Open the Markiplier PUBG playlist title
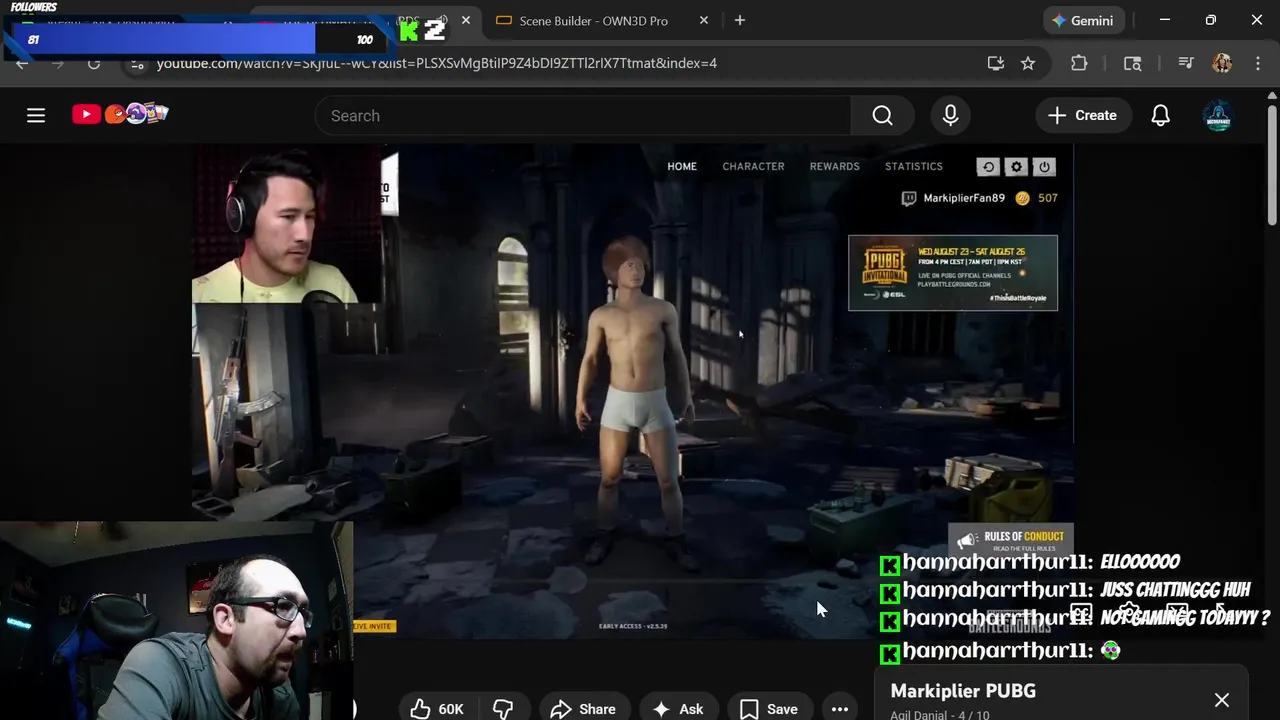This screenshot has width=1280, height=720. (x=963, y=691)
